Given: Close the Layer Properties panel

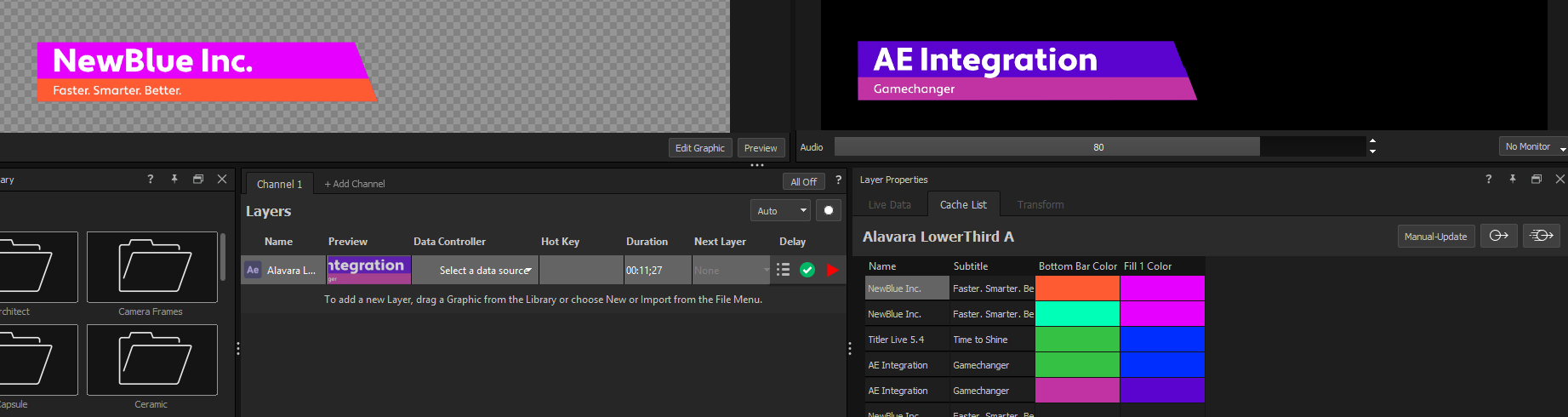Looking at the screenshot, I should point(1559,179).
